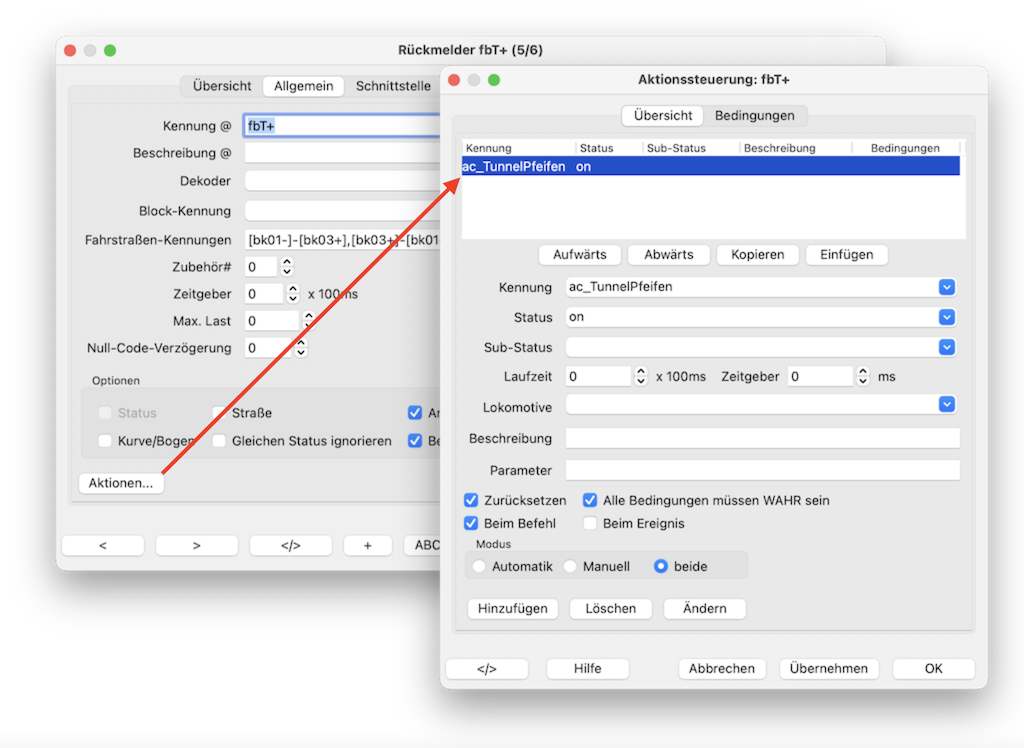The height and width of the screenshot is (748, 1024).
Task: Click the next record > button
Action: click(196, 545)
